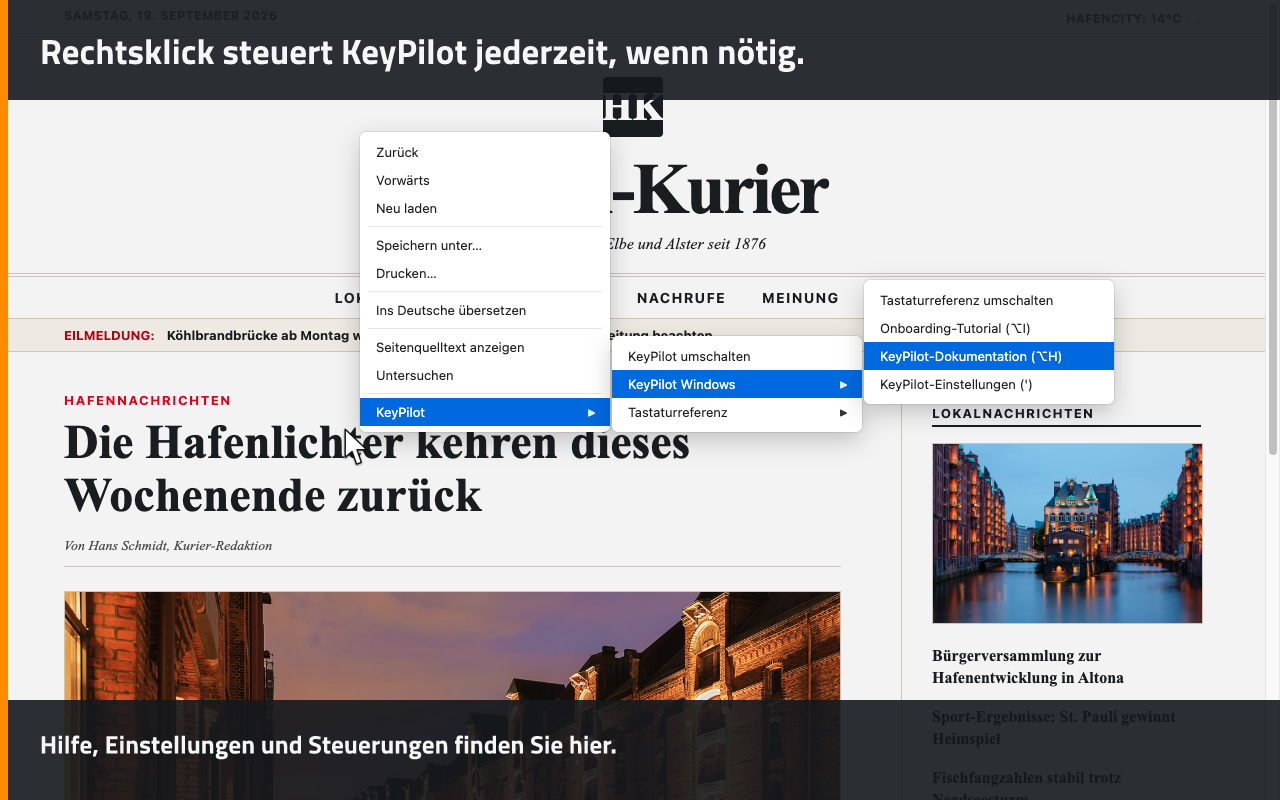
Task: Expand the KeyPilot Windows submenu
Action: click(x=737, y=385)
